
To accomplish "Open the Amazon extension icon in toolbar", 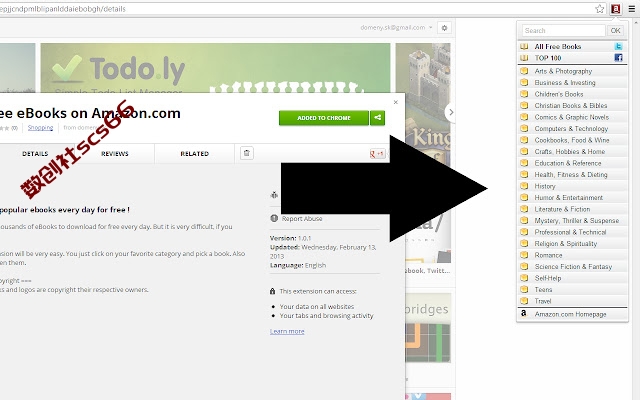I will point(616,9).
